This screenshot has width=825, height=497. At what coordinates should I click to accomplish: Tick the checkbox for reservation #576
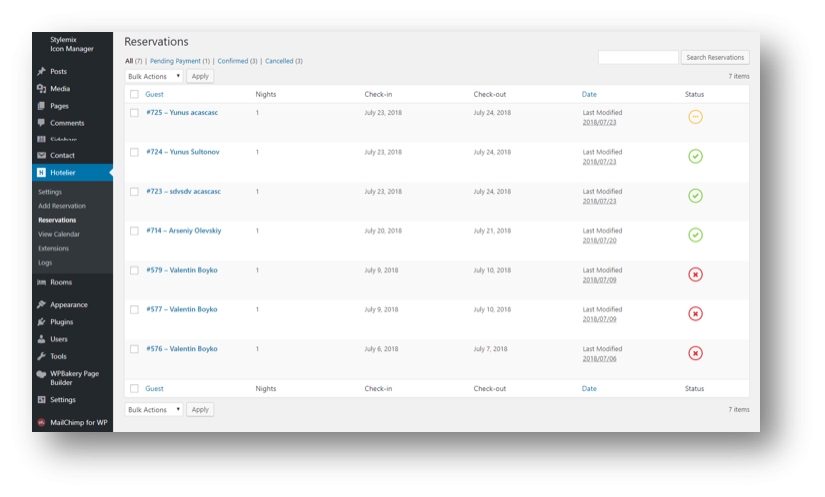(134, 349)
